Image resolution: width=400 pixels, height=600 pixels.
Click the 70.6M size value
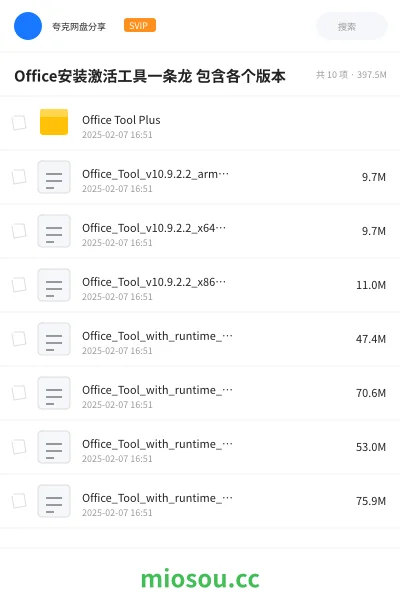[371, 393]
